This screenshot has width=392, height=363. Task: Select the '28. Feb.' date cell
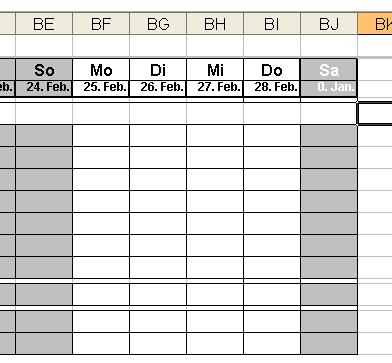(272, 88)
